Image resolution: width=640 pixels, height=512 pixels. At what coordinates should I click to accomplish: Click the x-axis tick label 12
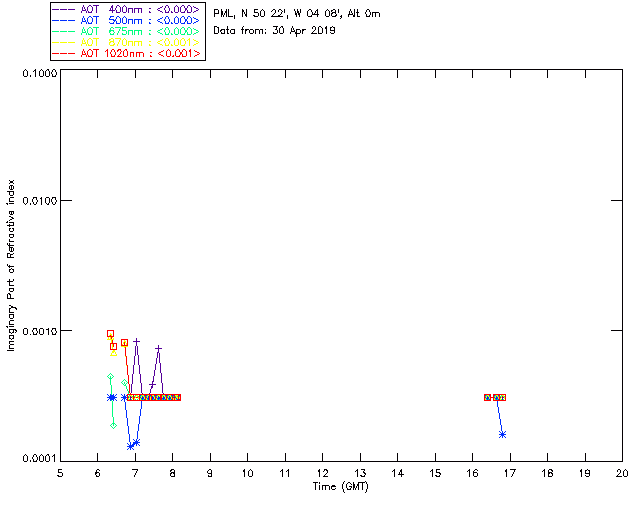tap(322, 473)
